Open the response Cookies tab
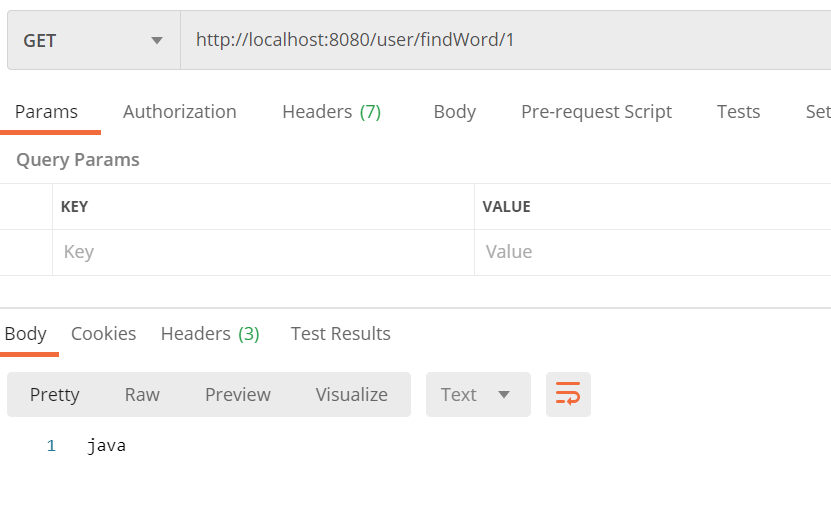This screenshot has width=831, height=510. (103, 334)
